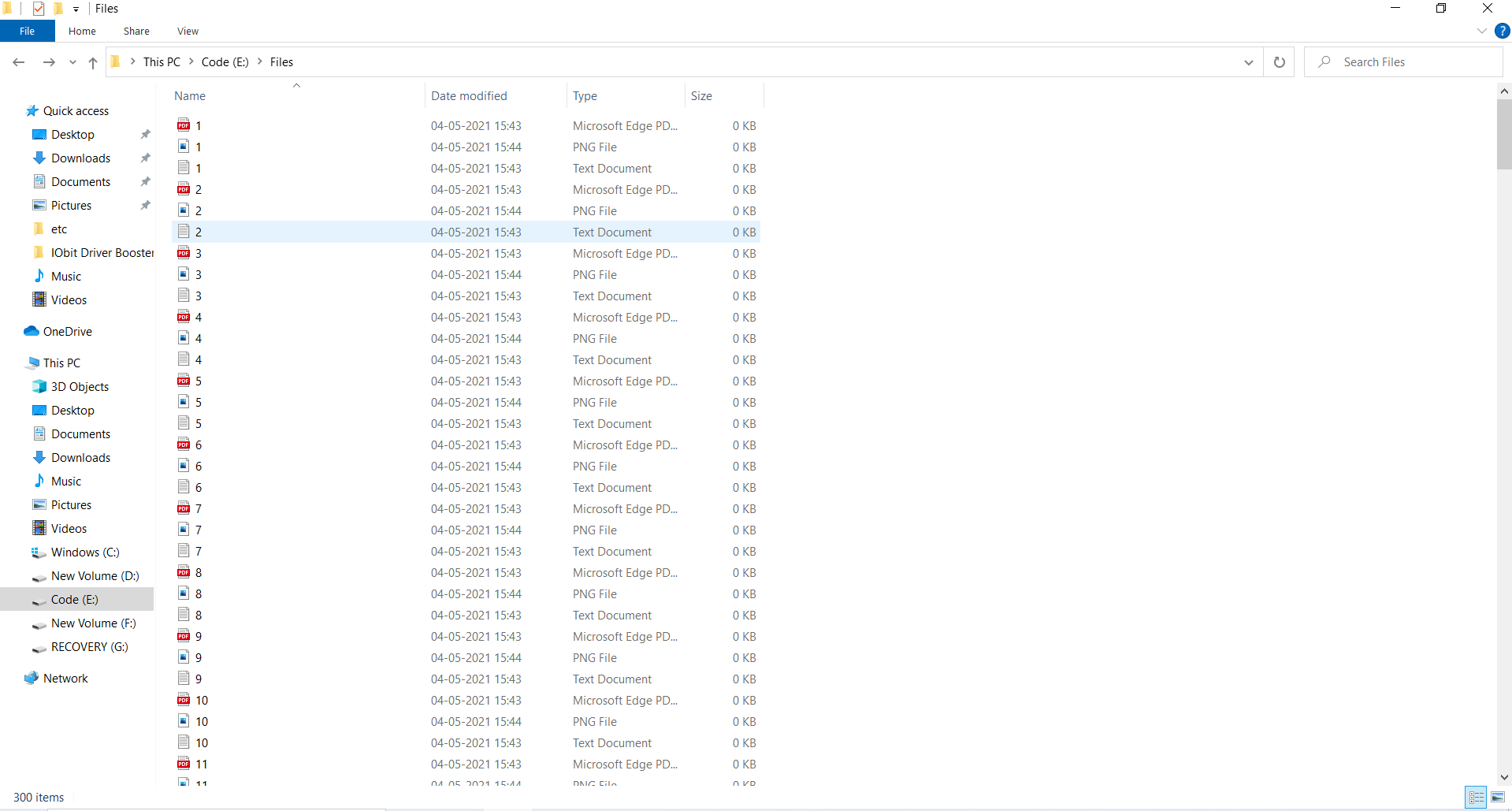Open the Share ribbon tab
Image resolution: width=1512 pixels, height=811 pixels.
click(x=136, y=31)
